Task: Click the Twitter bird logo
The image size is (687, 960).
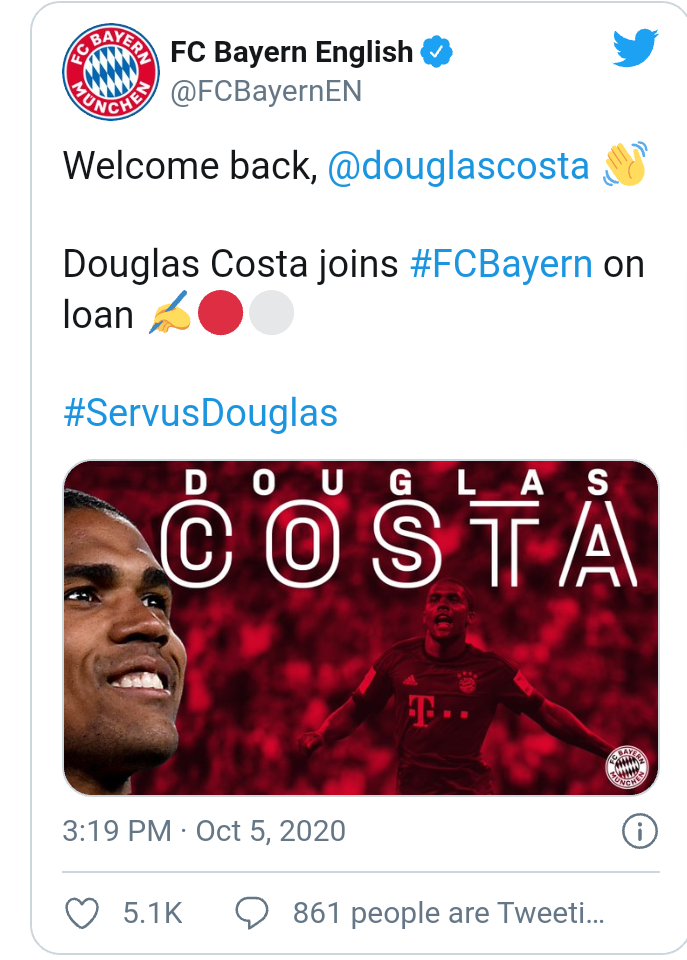Action: pyautogui.click(x=636, y=47)
